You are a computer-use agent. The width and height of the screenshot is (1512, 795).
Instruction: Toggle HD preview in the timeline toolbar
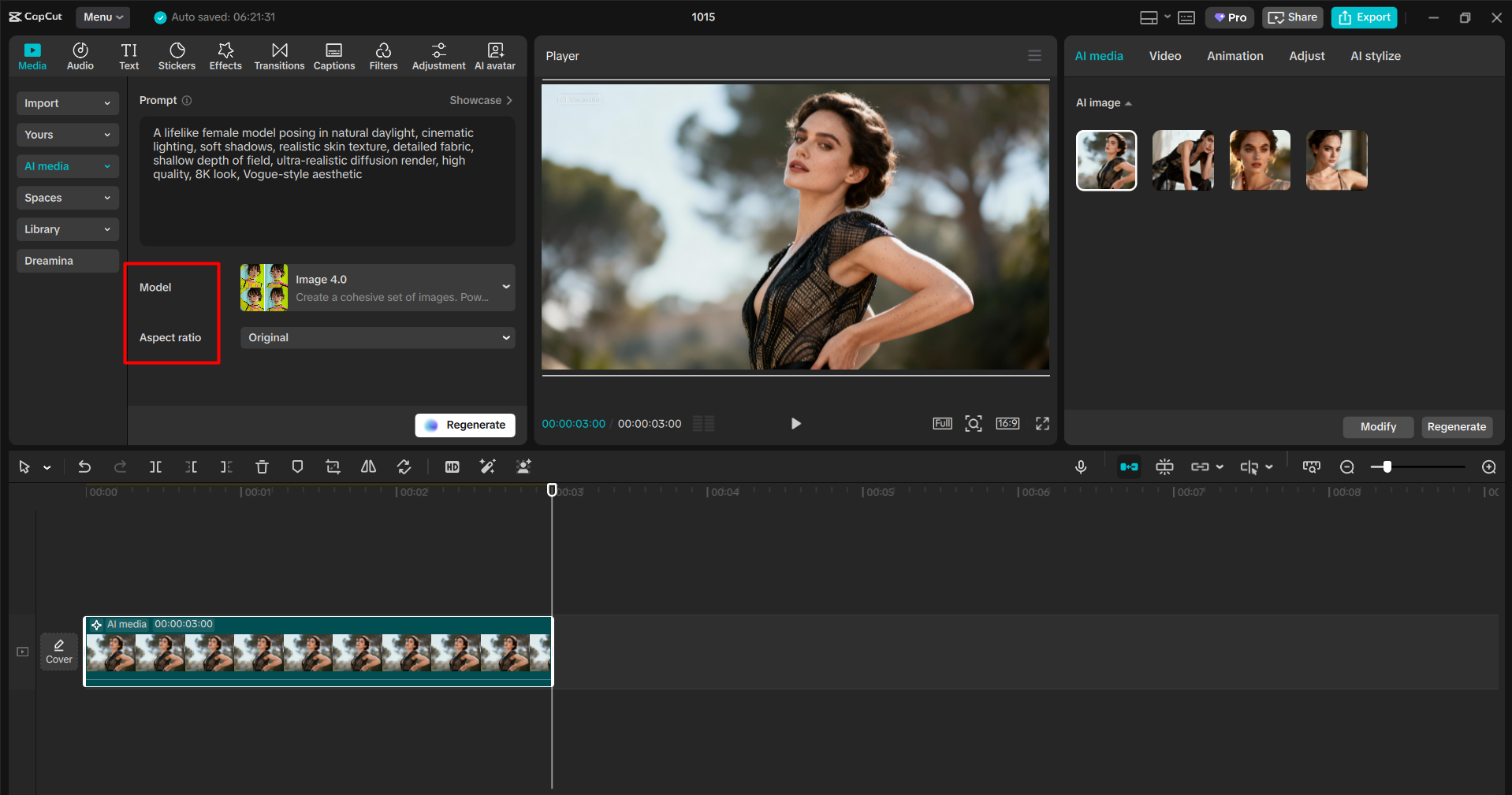pos(452,466)
